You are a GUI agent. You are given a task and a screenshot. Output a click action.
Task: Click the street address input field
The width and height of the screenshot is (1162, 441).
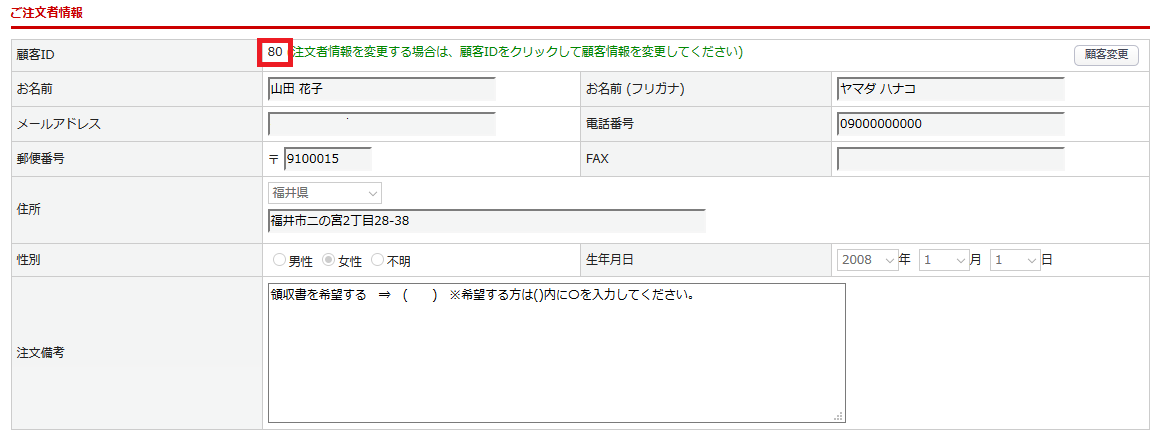487,221
